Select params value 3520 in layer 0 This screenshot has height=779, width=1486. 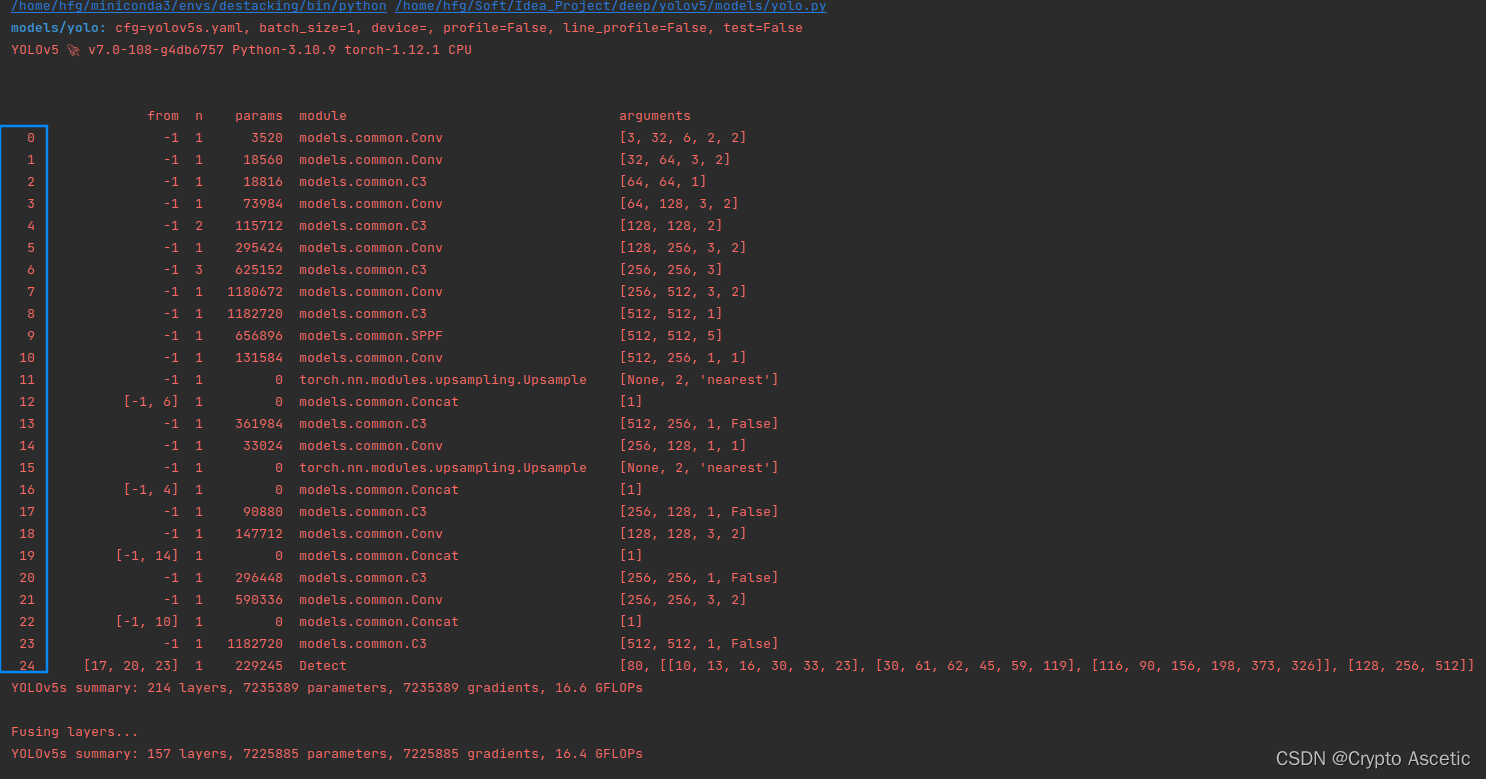267,138
